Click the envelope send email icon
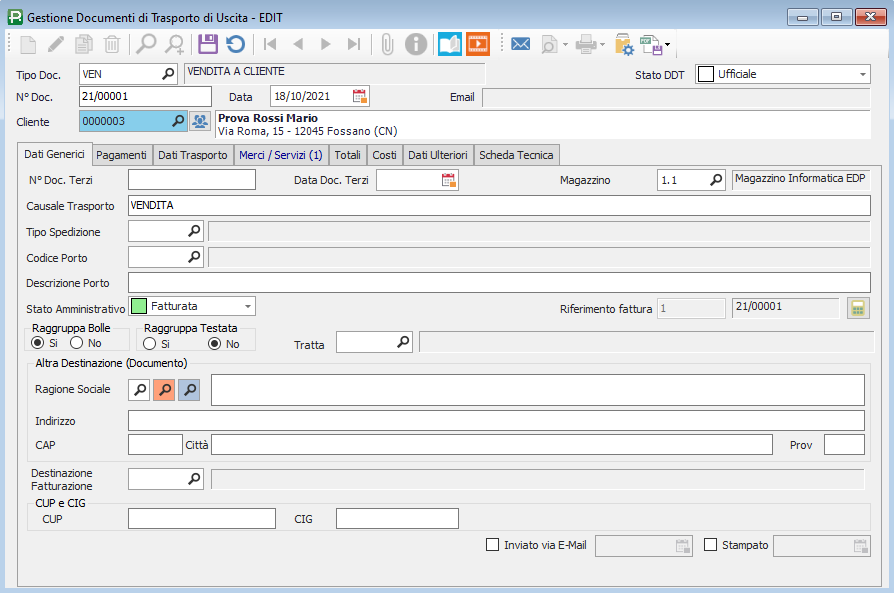The height and width of the screenshot is (593, 894). click(x=520, y=44)
